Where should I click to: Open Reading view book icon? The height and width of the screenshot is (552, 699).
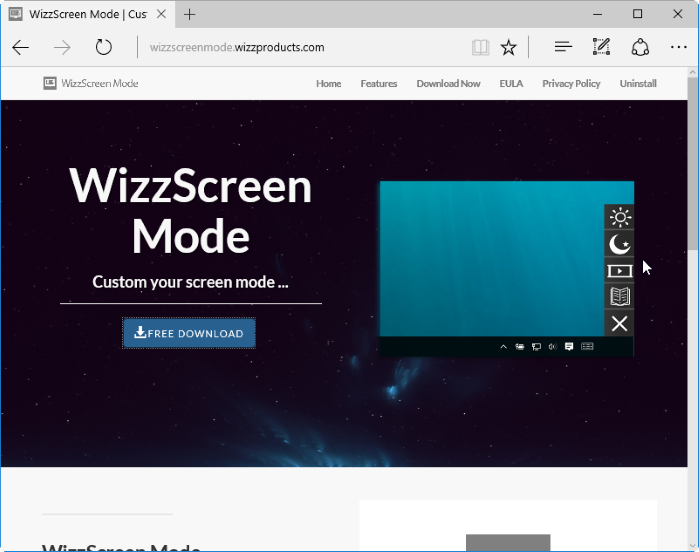click(481, 47)
